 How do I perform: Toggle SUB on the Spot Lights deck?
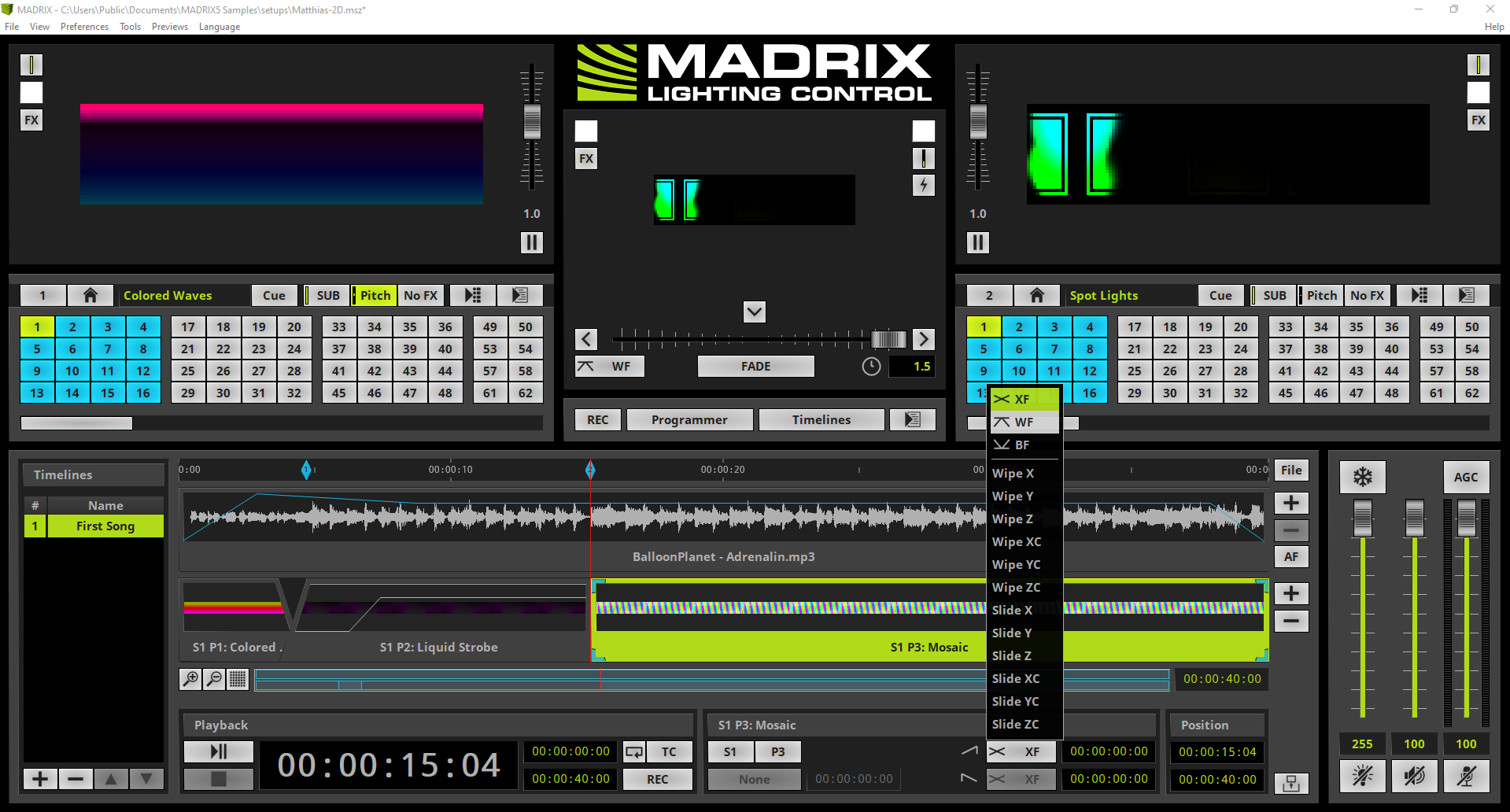(x=1273, y=295)
